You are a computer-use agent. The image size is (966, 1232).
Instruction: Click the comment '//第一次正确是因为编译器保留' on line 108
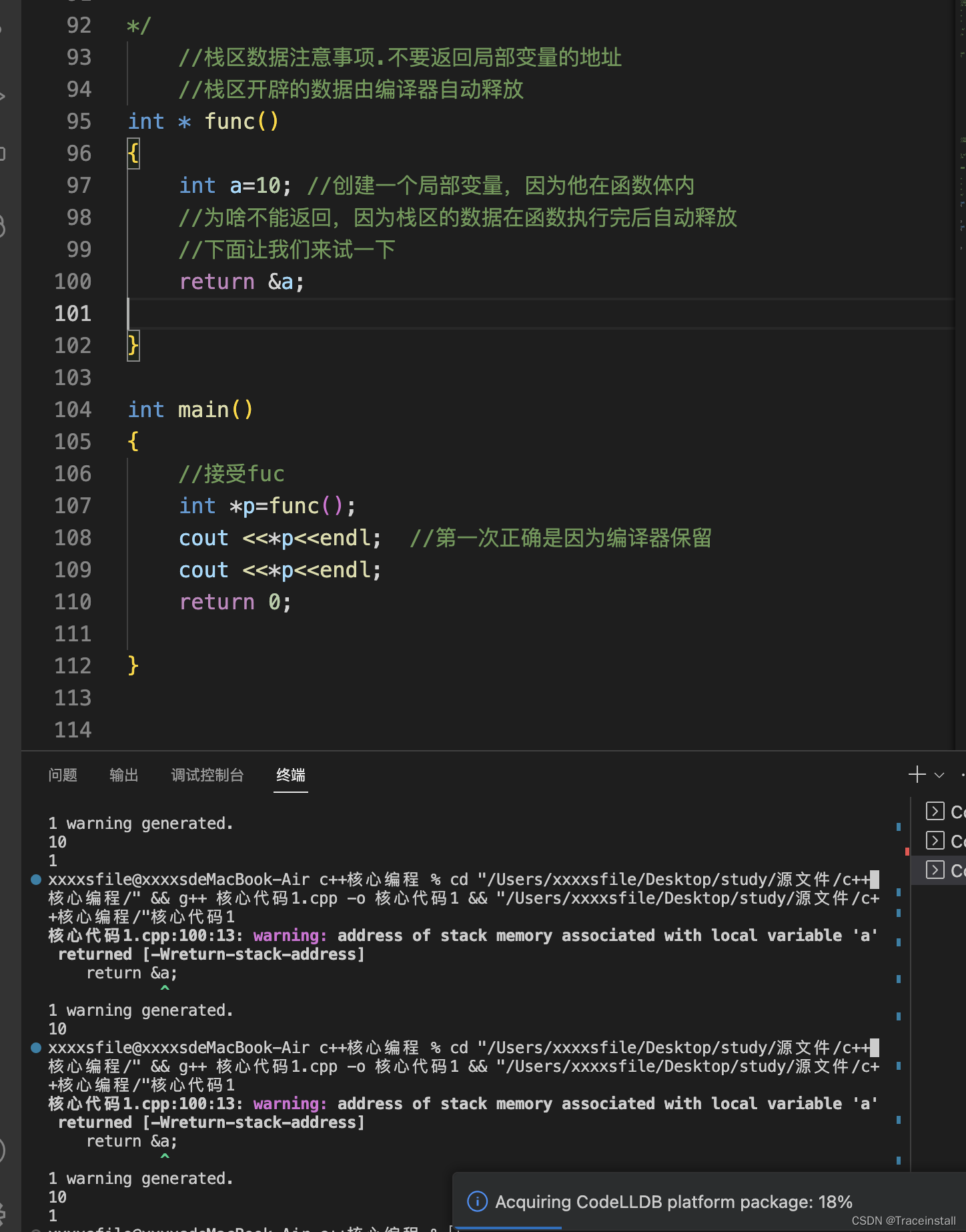(x=560, y=538)
